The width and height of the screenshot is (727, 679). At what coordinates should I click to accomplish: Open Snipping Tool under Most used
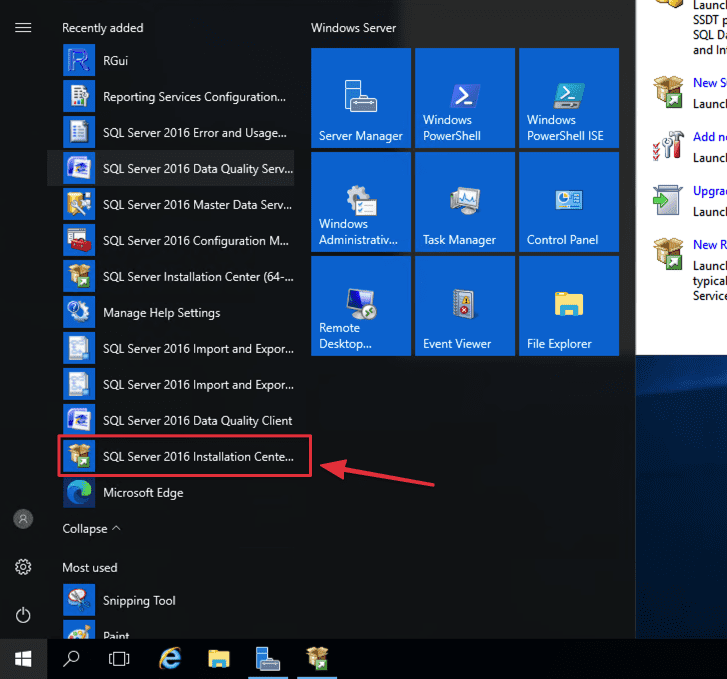click(138, 601)
